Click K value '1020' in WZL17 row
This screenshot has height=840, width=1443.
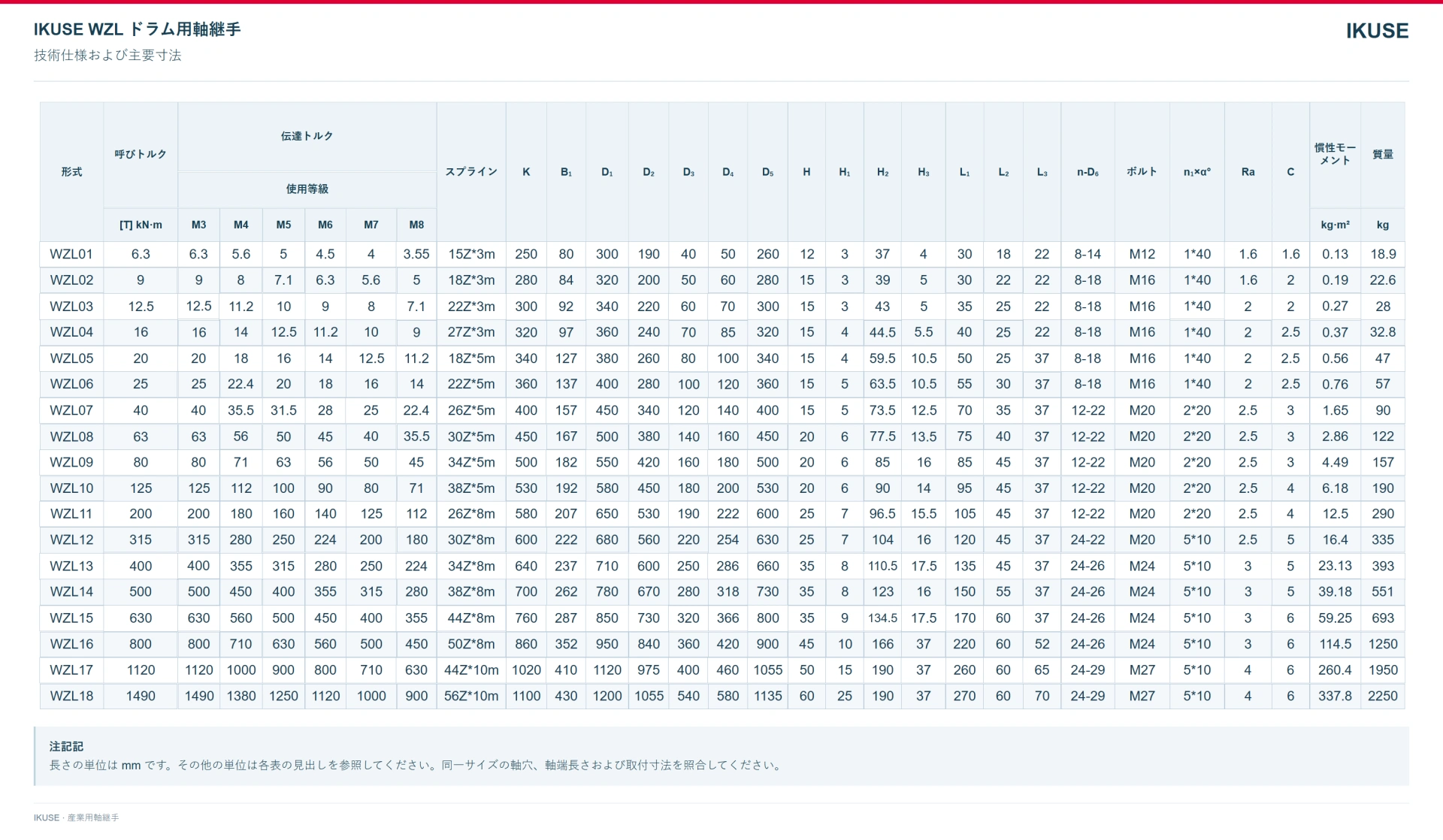click(x=526, y=670)
